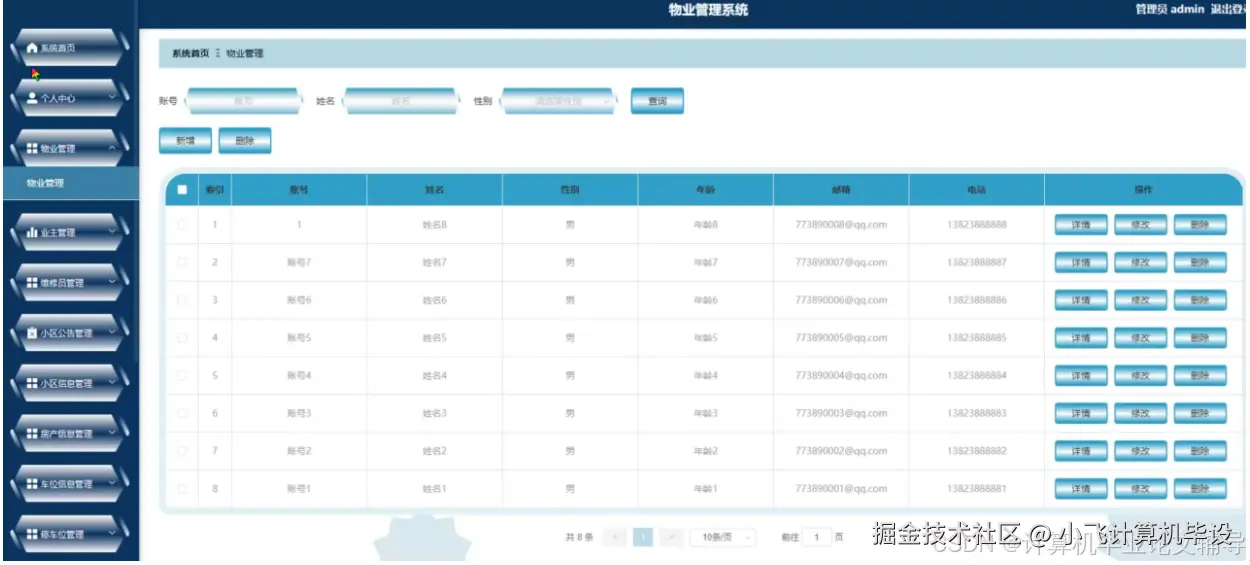This screenshot has width=1250, height=565.
Task: Click the home icon beside 系统首页
Action: [x=32, y=48]
